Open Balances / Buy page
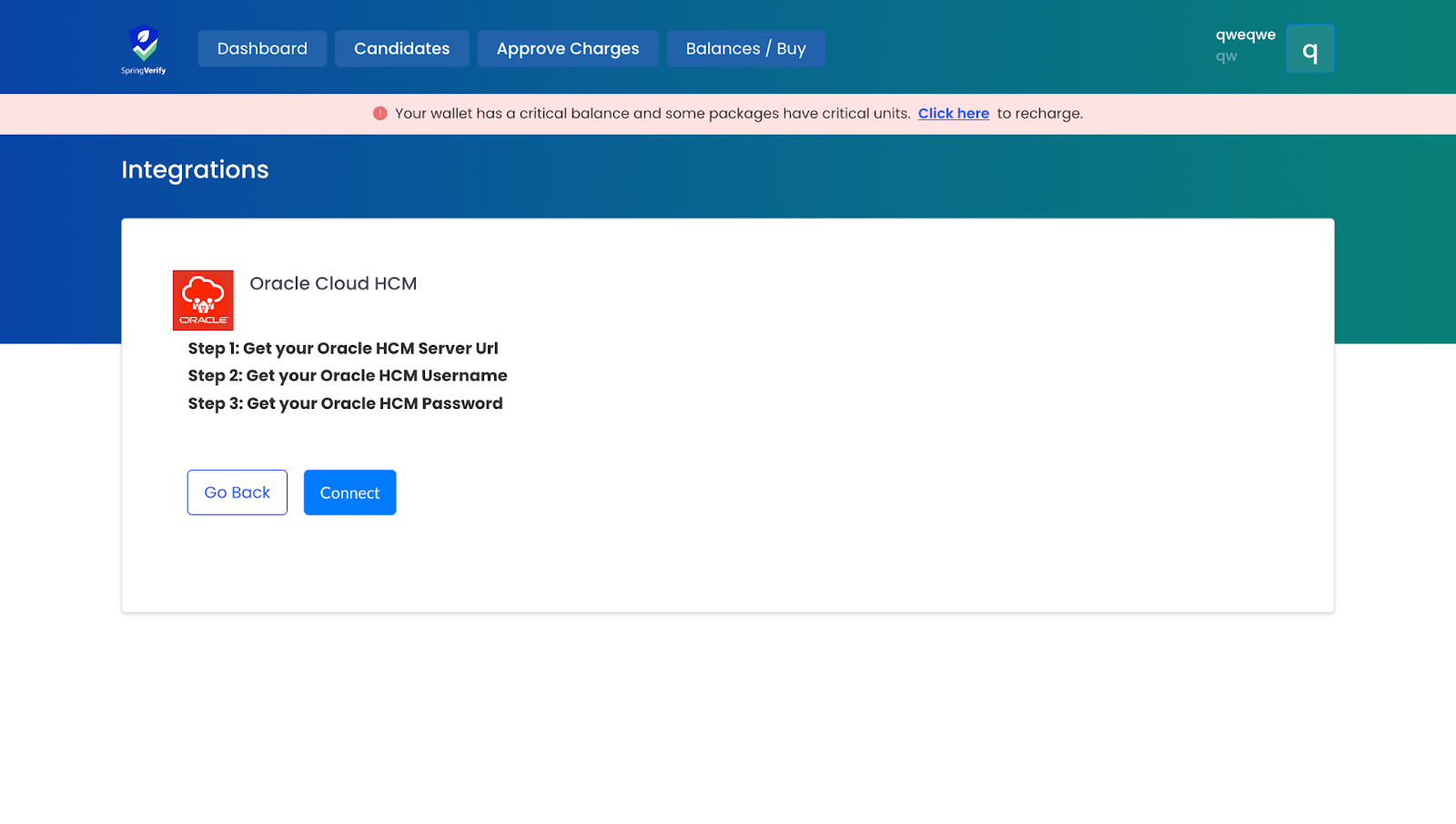The image size is (1456, 824). point(745,48)
